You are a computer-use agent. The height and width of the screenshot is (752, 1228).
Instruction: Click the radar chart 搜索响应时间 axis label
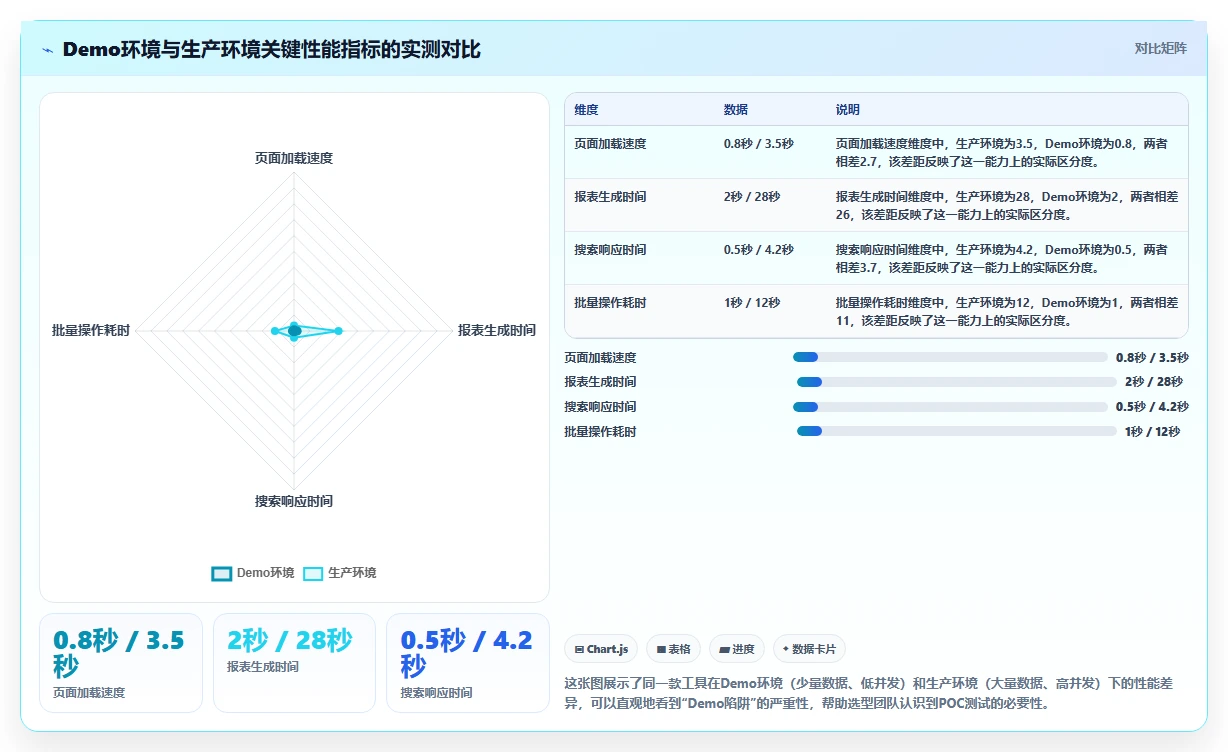click(x=294, y=501)
